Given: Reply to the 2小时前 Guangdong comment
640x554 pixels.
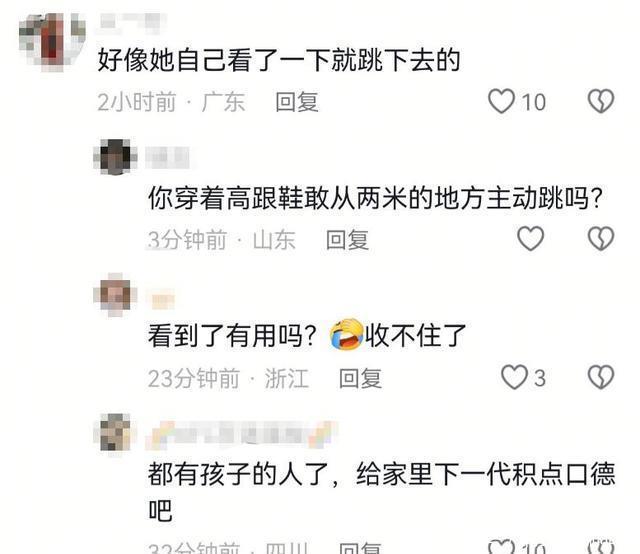Looking at the screenshot, I should click(297, 102).
